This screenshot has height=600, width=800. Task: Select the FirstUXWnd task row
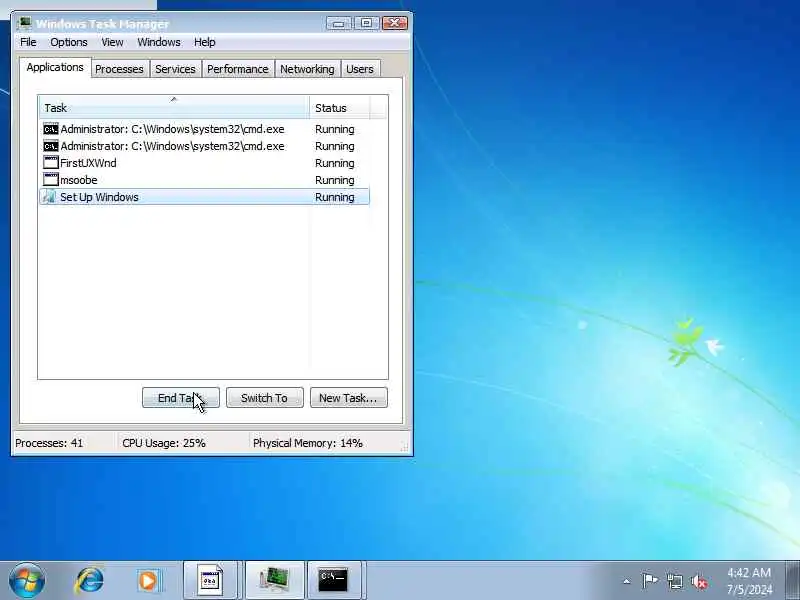(204, 163)
